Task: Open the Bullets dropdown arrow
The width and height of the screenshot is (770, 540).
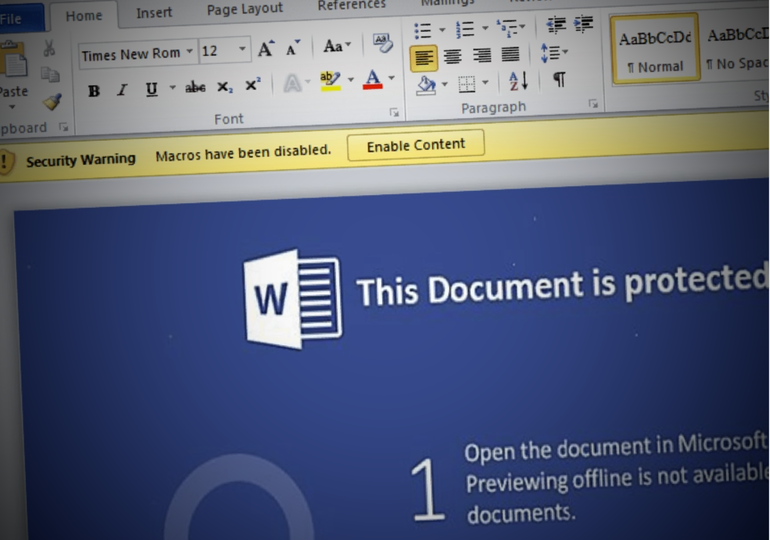Action: click(441, 30)
